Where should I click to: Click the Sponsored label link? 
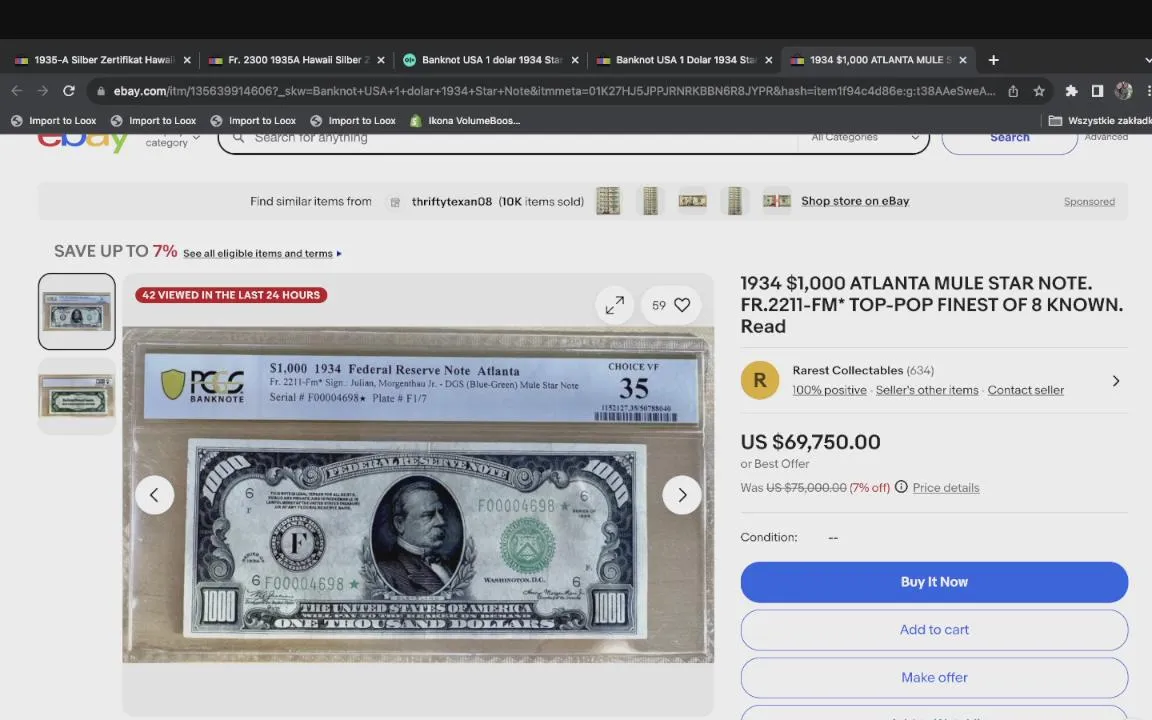1089,201
